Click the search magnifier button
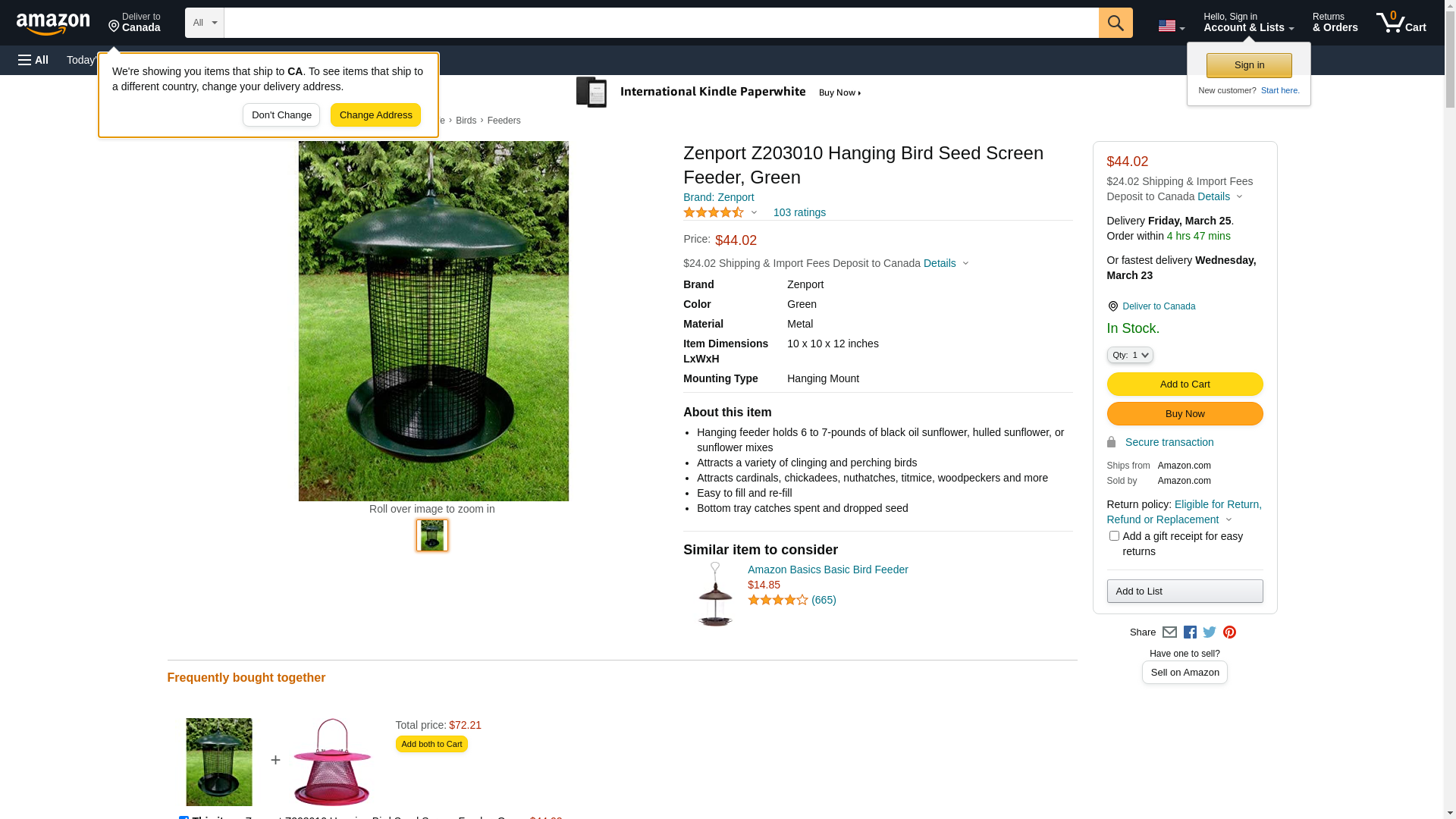This screenshot has height=819, width=1456. tap(1116, 23)
